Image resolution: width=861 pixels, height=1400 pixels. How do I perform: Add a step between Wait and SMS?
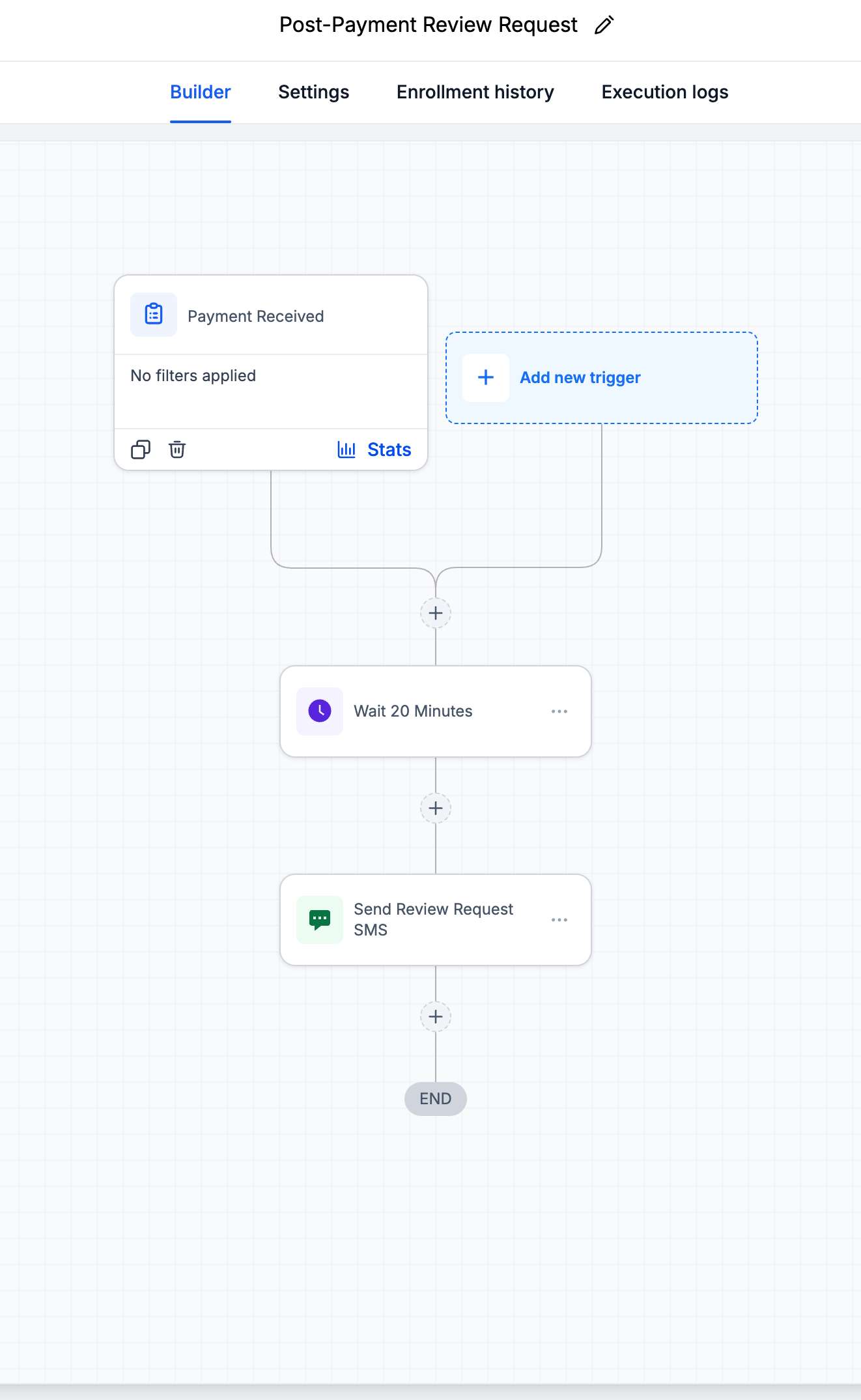click(x=436, y=808)
